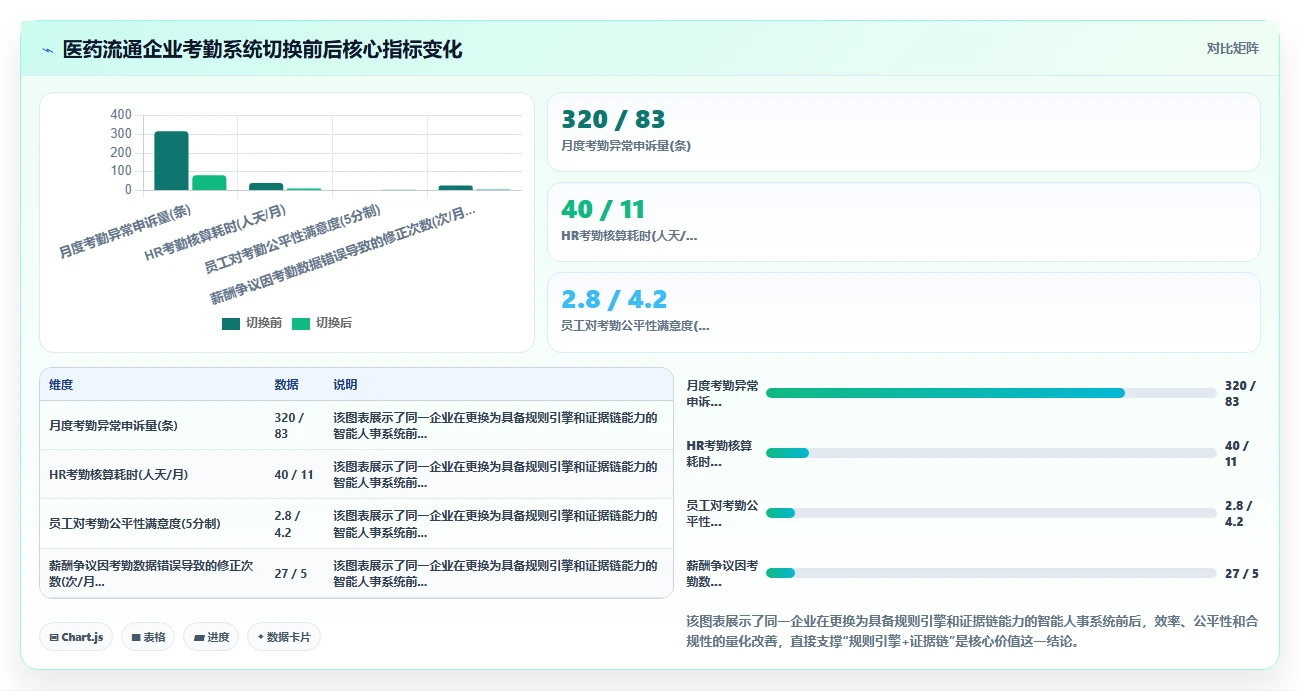
Task: Click the light green 切换后 legend swatch
Action: 301,323
